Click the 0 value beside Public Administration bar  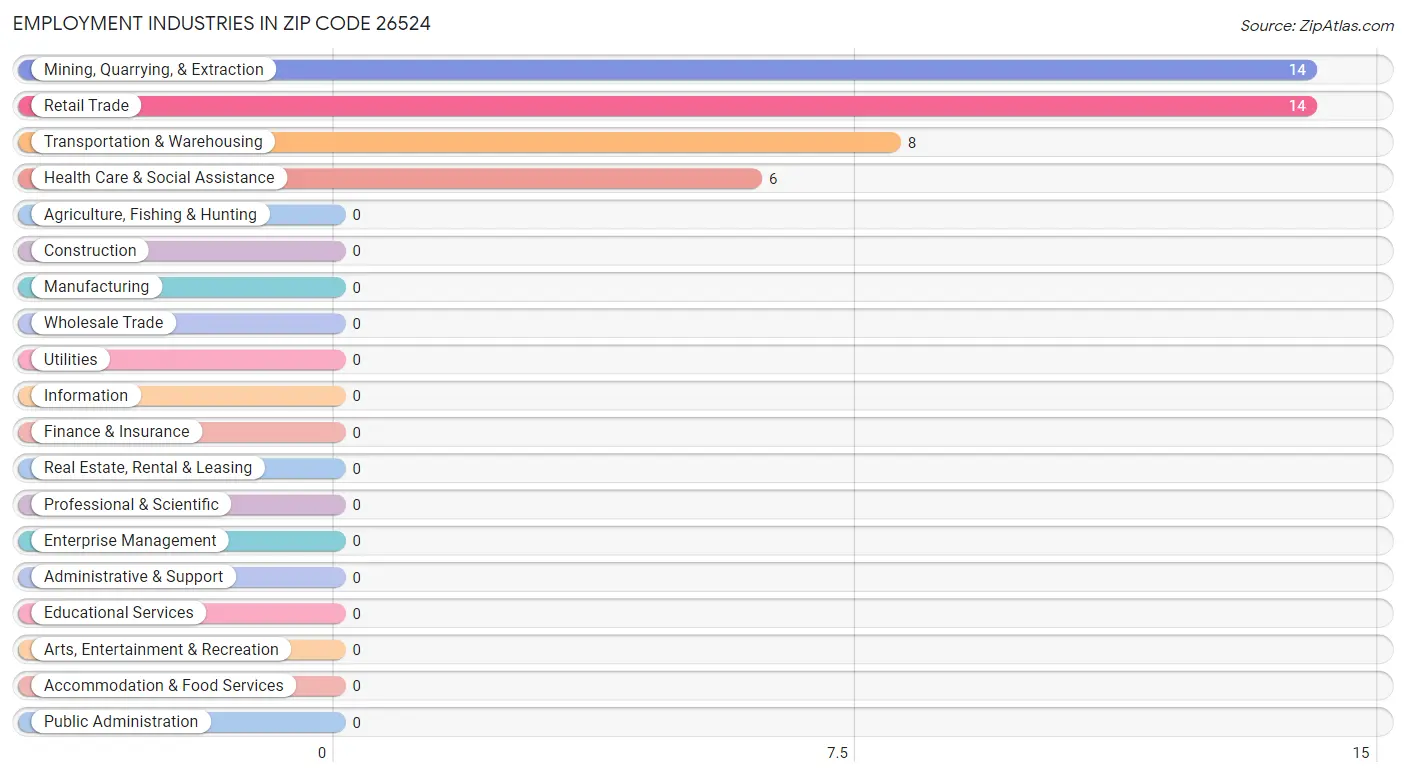[356, 722]
